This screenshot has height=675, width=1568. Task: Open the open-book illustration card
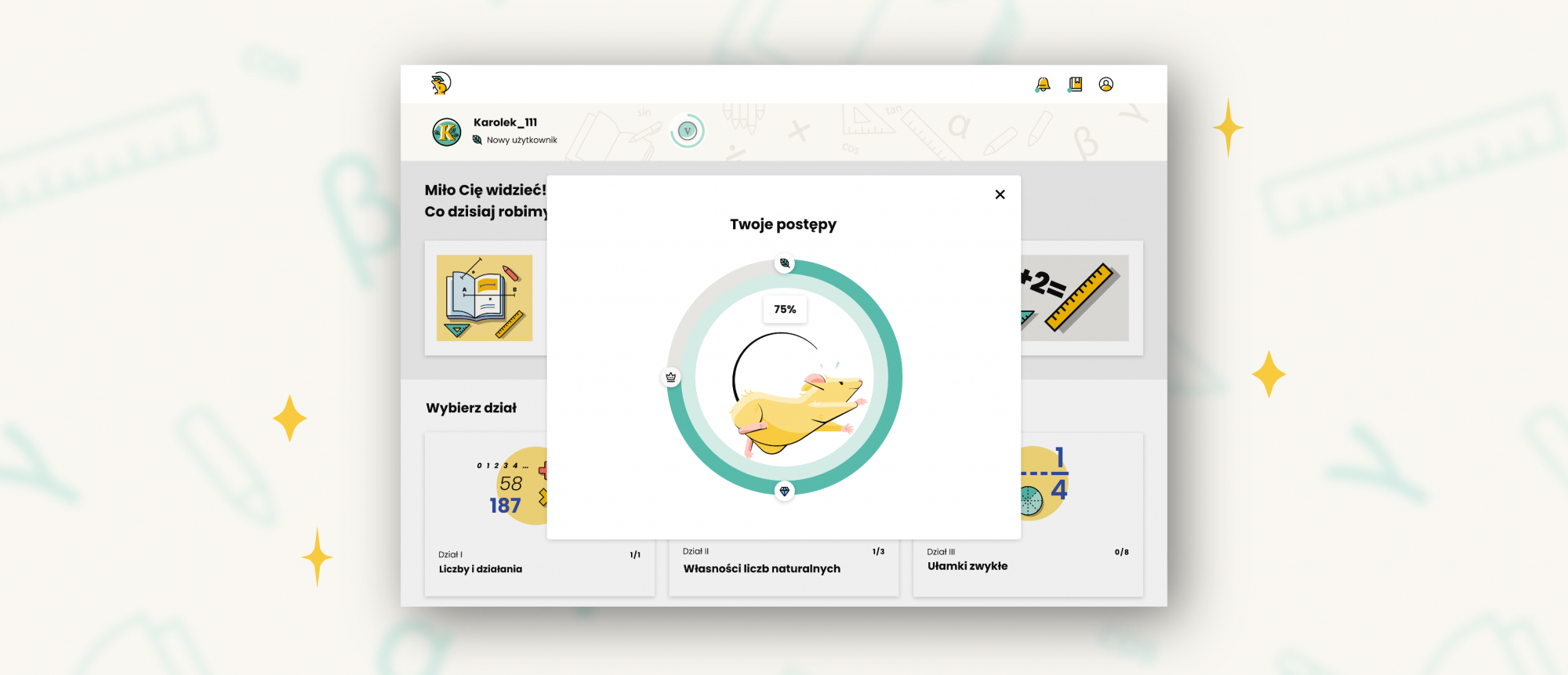[485, 298]
